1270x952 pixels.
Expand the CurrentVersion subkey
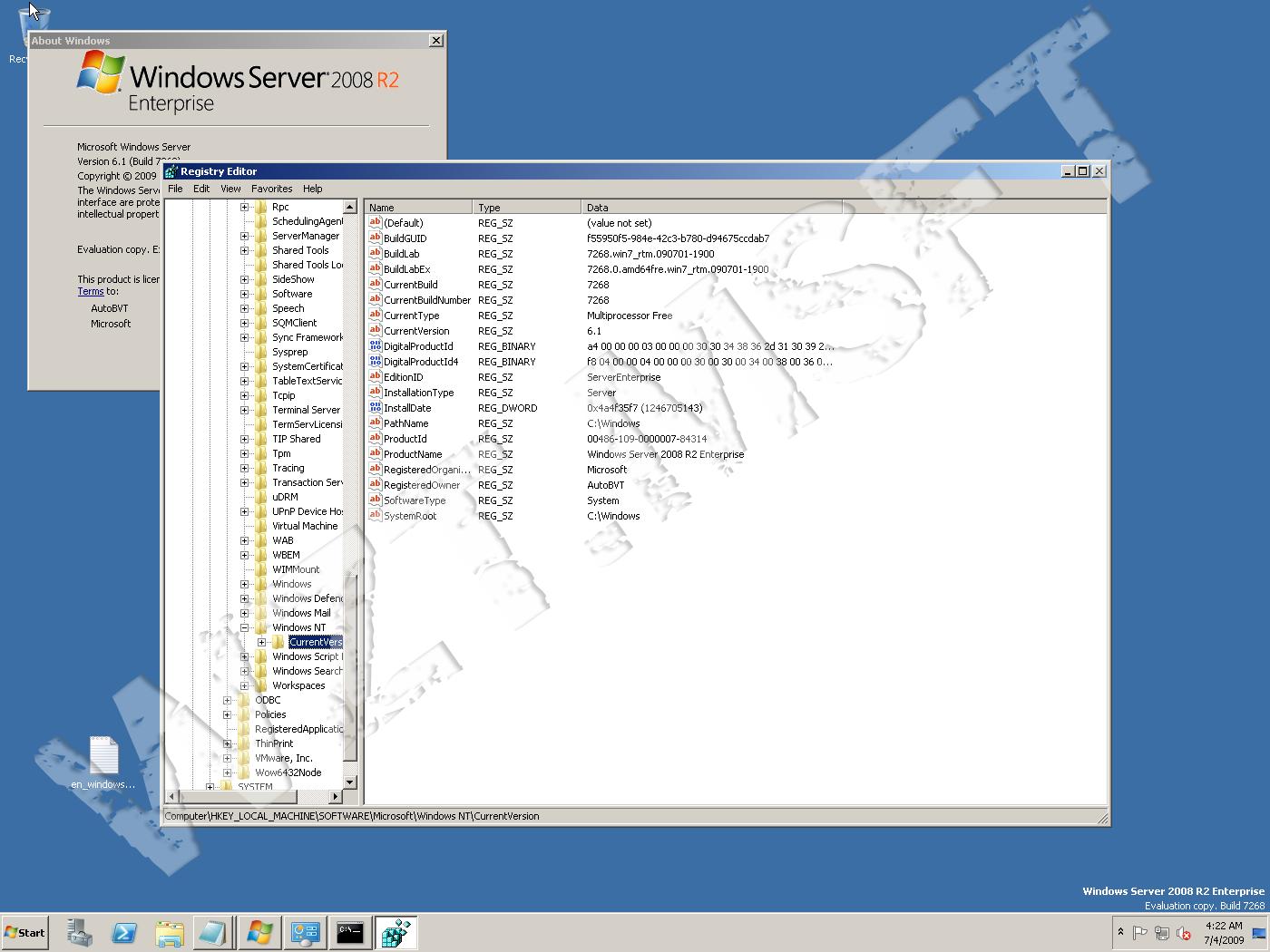click(x=261, y=642)
